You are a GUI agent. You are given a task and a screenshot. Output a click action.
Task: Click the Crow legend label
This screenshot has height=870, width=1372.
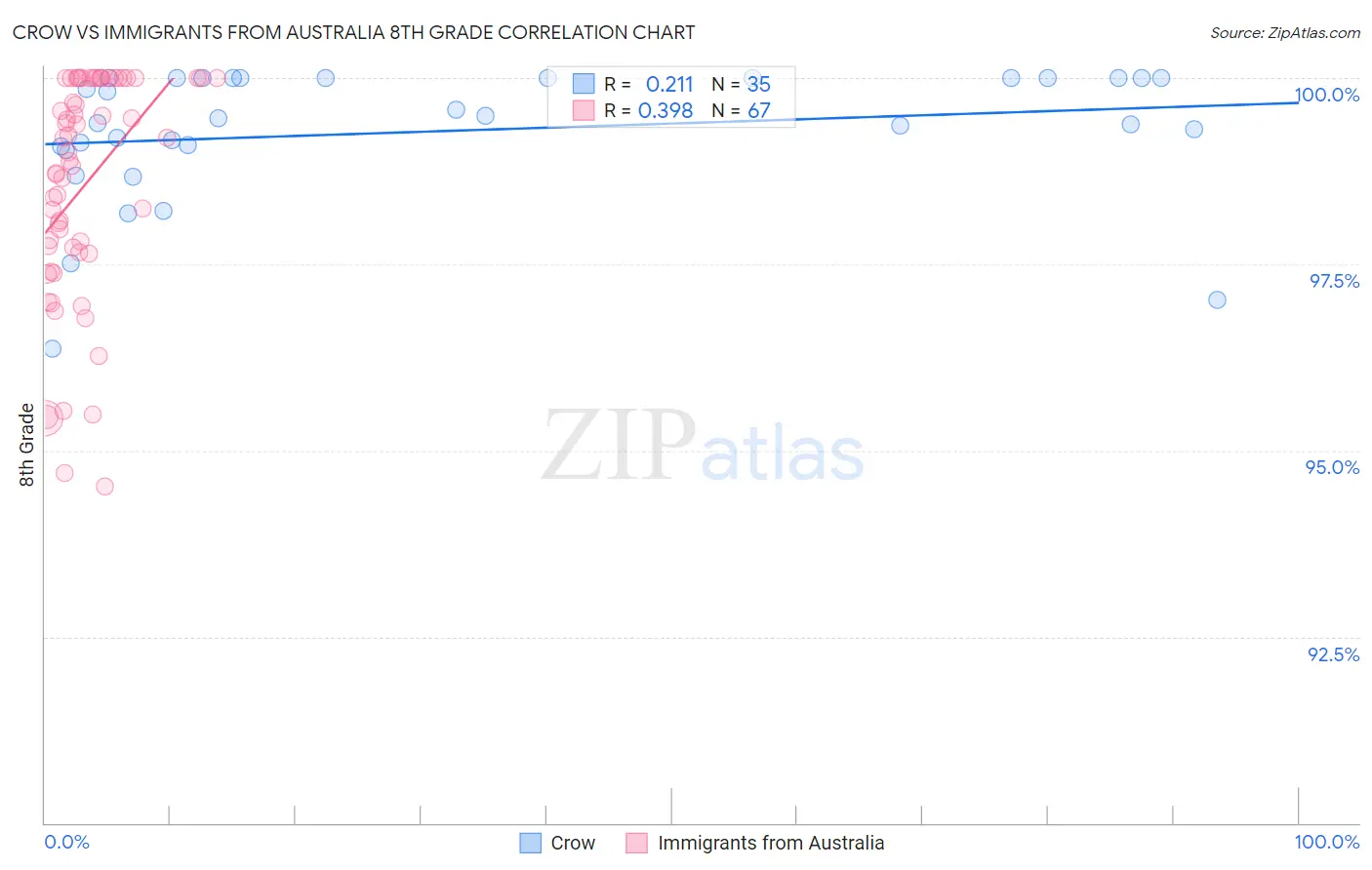(x=573, y=843)
